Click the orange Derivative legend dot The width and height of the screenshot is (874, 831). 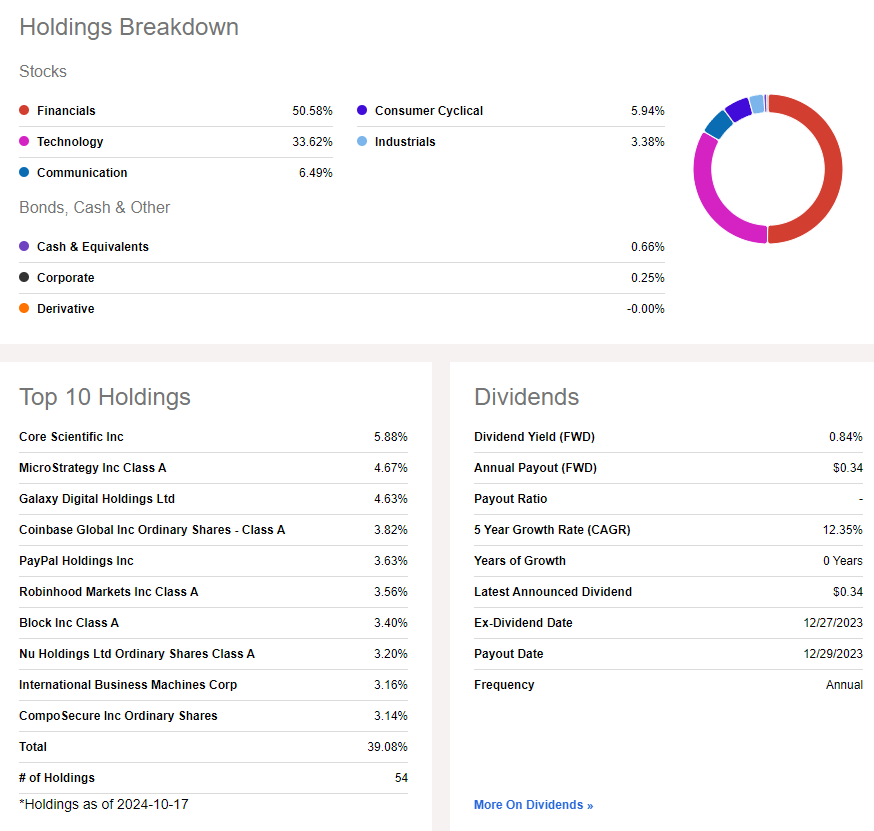(24, 309)
